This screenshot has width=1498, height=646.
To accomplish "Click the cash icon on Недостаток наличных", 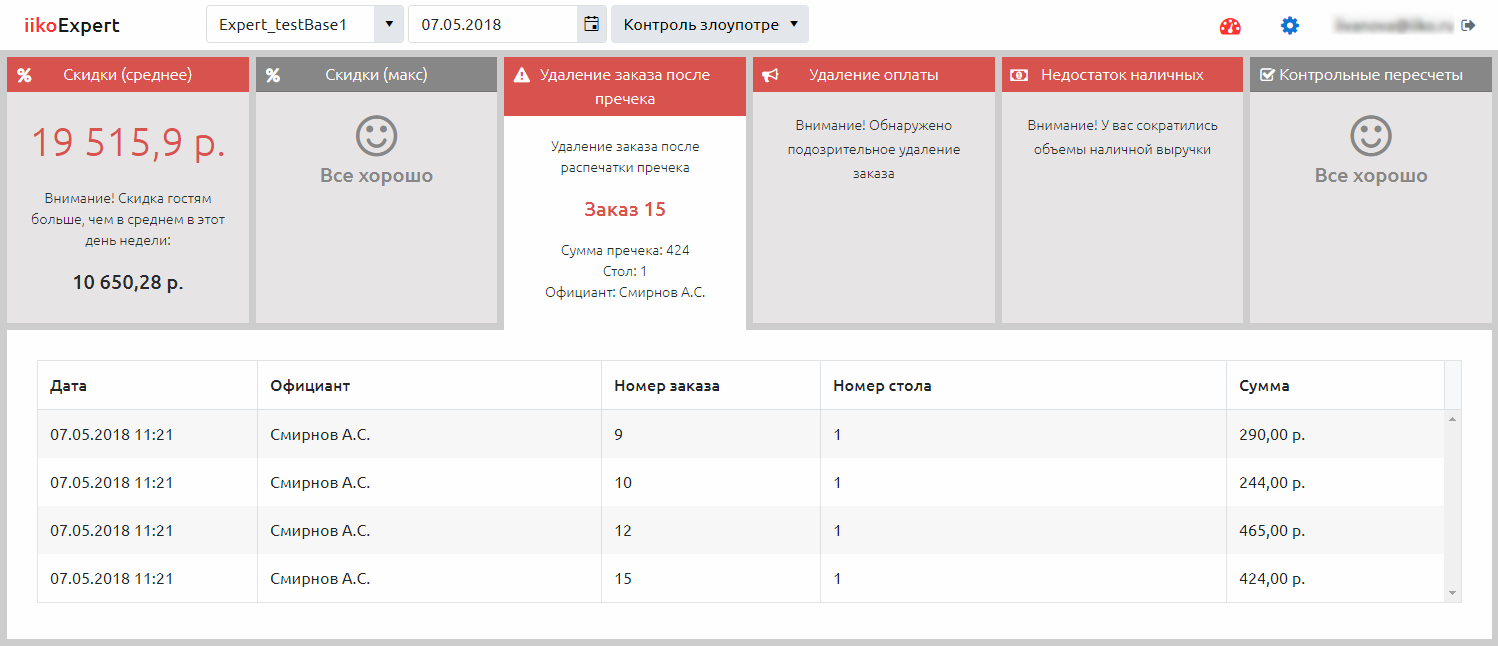I will point(1018,75).
